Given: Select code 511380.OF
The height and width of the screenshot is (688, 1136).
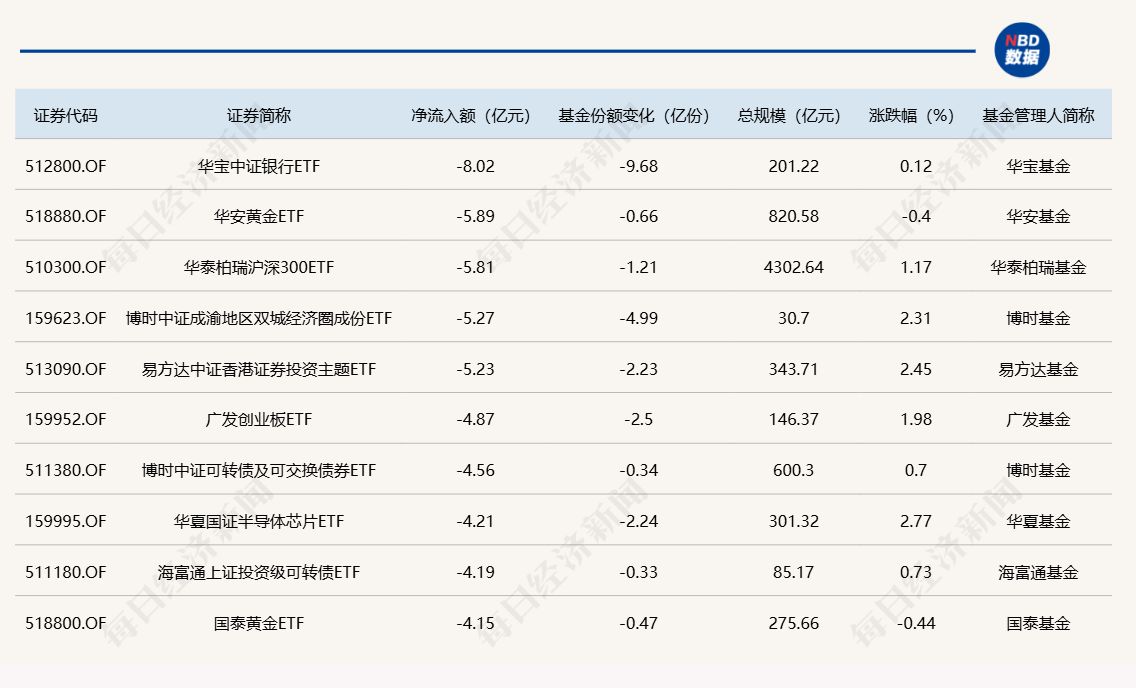Looking at the screenshot, I should tap(66, 471).
